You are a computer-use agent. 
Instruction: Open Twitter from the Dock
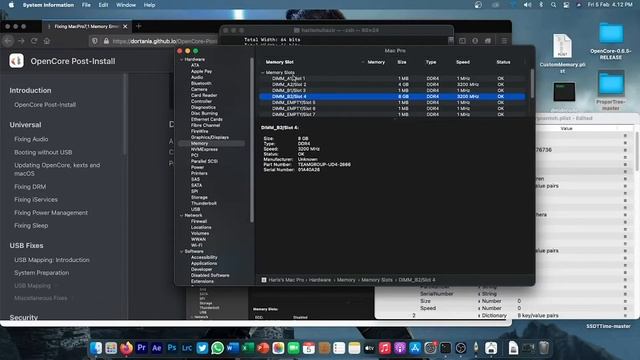[x=202, y=348]
